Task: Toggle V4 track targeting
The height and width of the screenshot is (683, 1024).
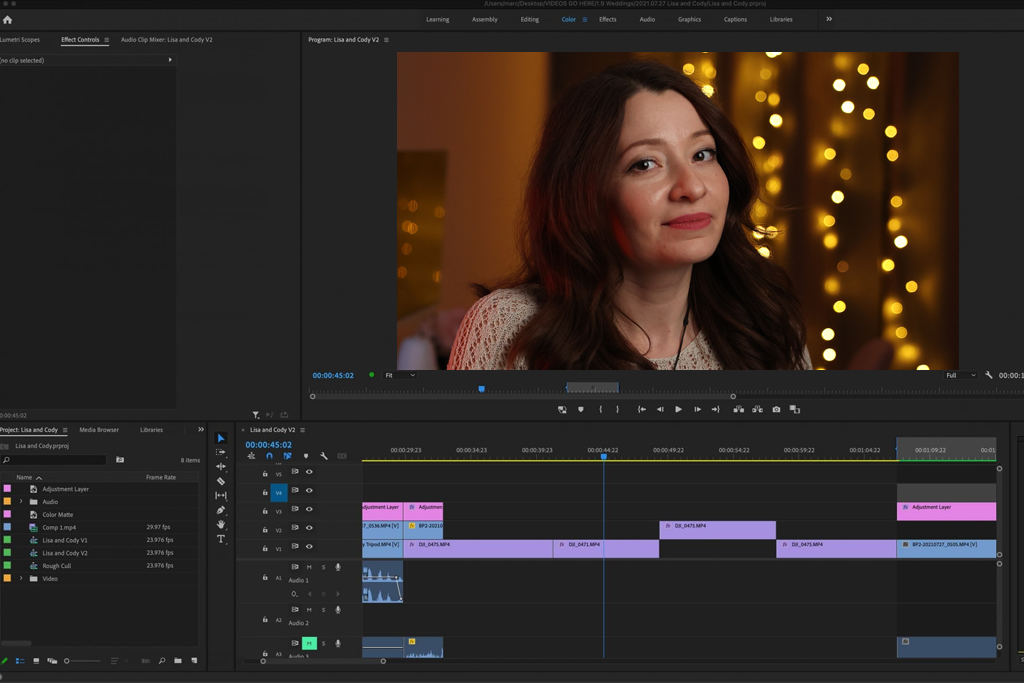Action: [x=279, y=492]
